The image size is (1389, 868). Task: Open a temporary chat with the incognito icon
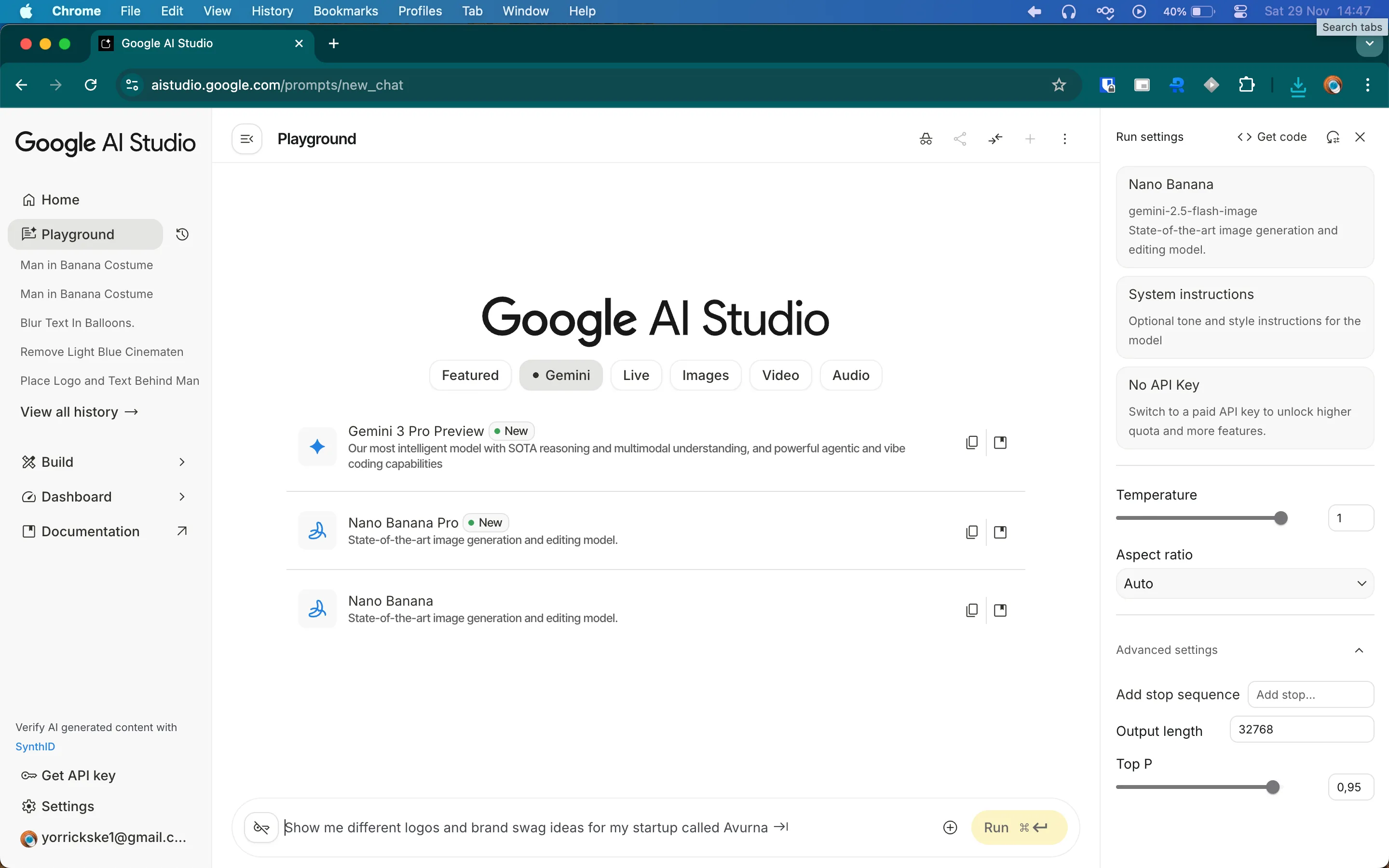[x=925, y=138]
